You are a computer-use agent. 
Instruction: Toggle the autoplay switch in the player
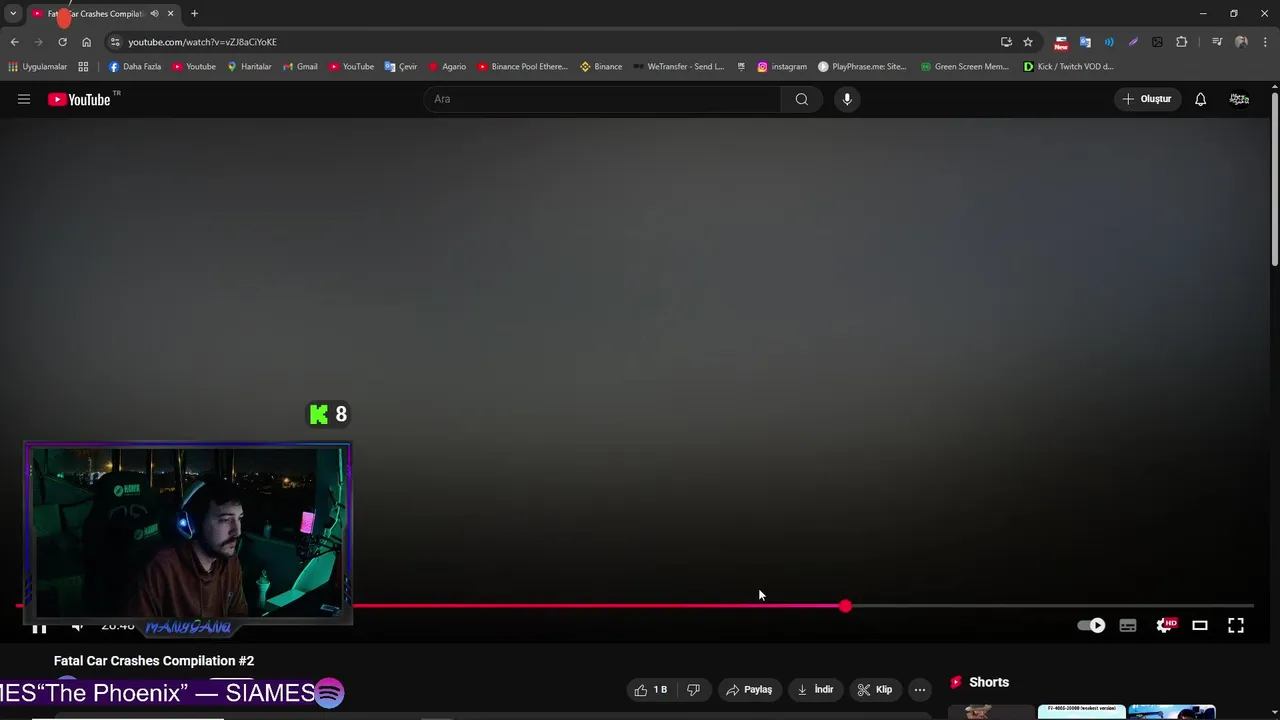(1091, 625)
